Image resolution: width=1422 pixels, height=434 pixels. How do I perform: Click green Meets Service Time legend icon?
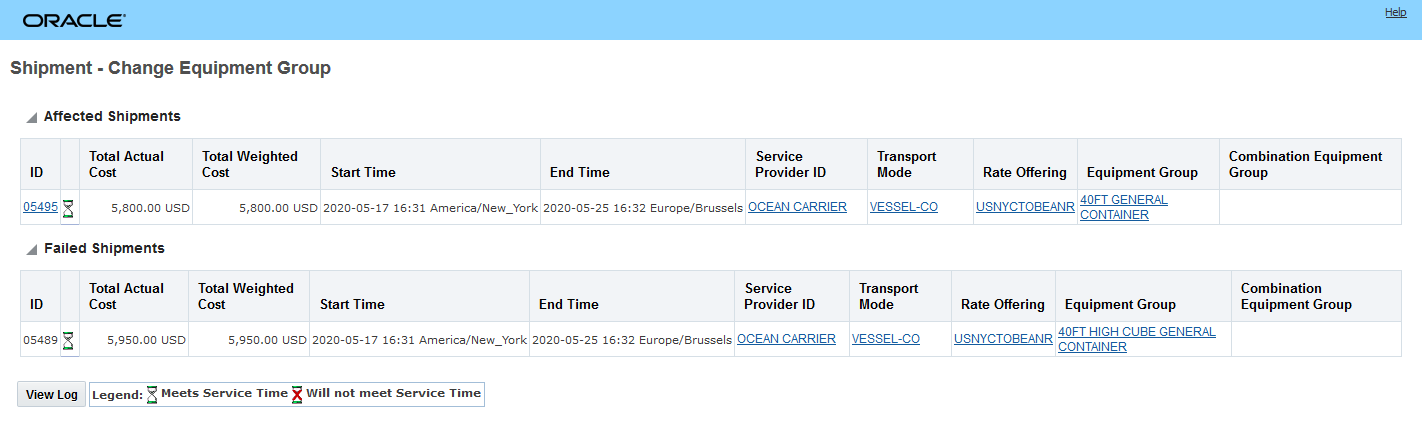(152, 394)
